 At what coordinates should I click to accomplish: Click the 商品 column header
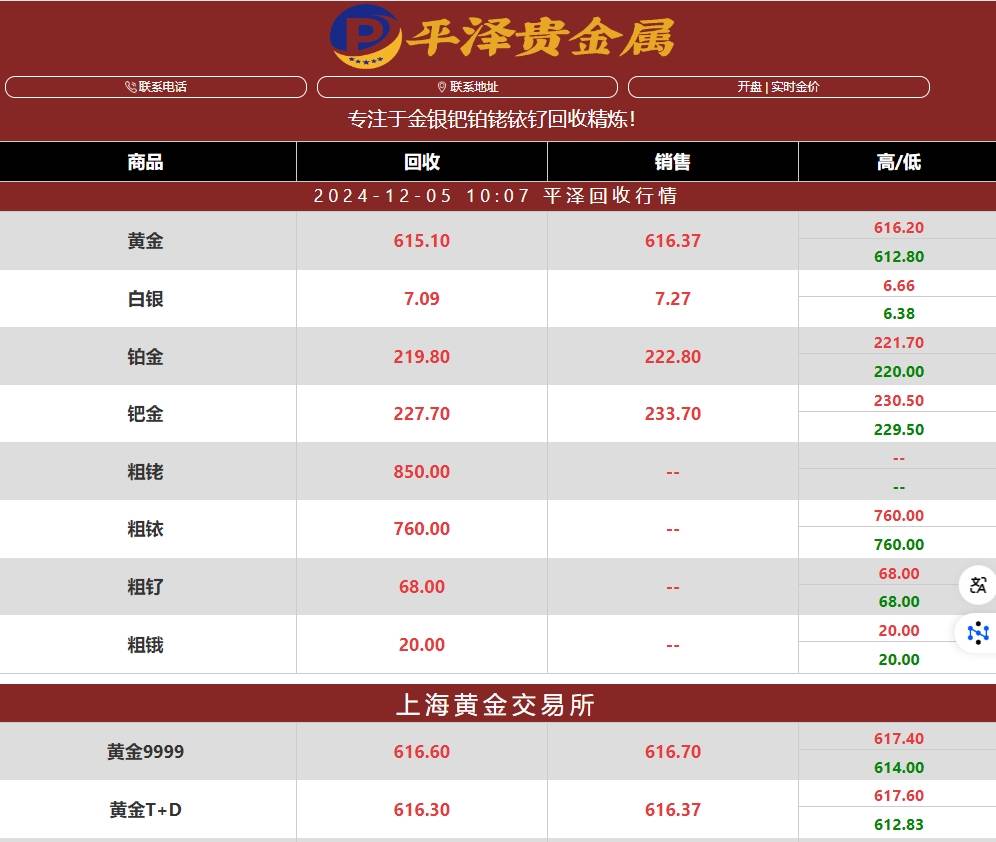pyautogui.click(x=145, y=162)
